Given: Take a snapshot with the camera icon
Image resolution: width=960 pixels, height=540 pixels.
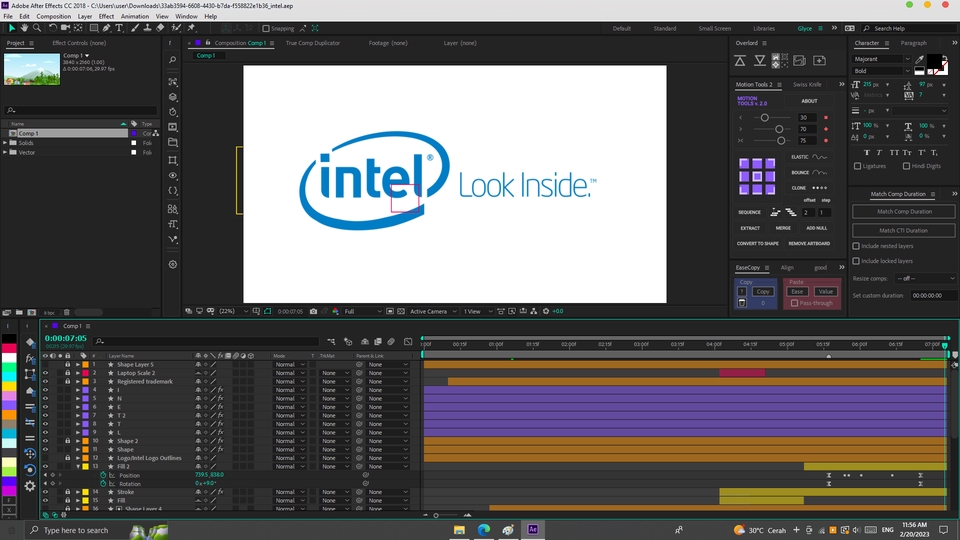Looking at the screenshot, I should (x=313, y=311).
